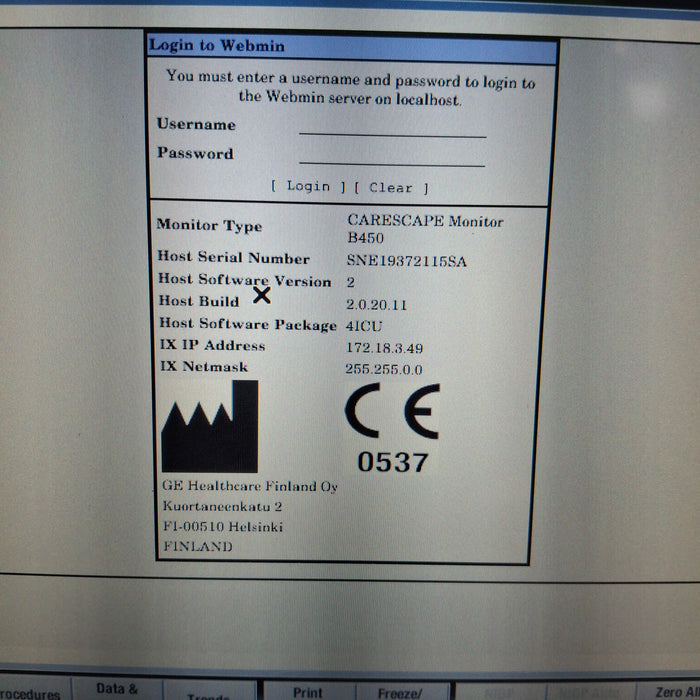The height and width of the screenshot is (700, 700).
Task: Click the 'CARESCAPE Monitor B450' value
Action: click(x=425, y=229)
